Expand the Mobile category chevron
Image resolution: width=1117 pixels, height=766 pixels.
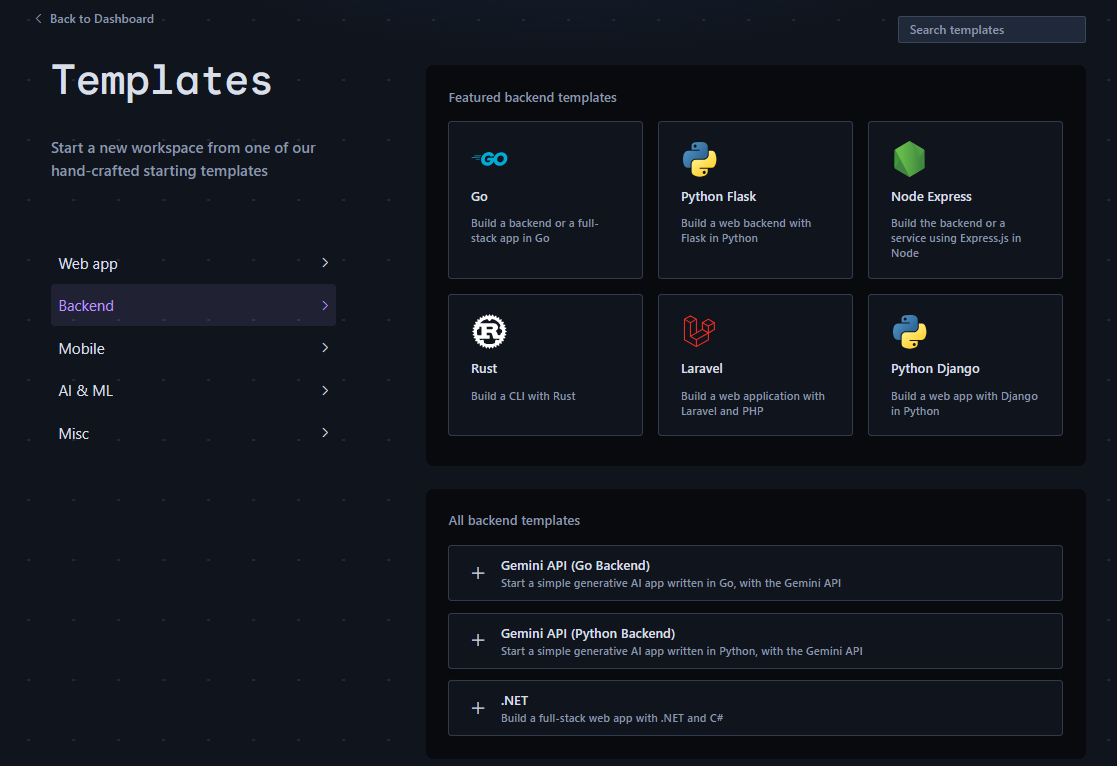(325, 348)
